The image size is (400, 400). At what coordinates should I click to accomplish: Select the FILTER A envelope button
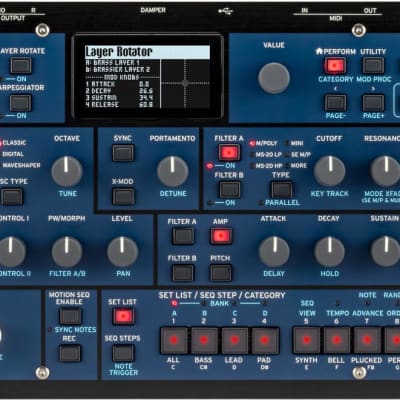click(183, 236)
